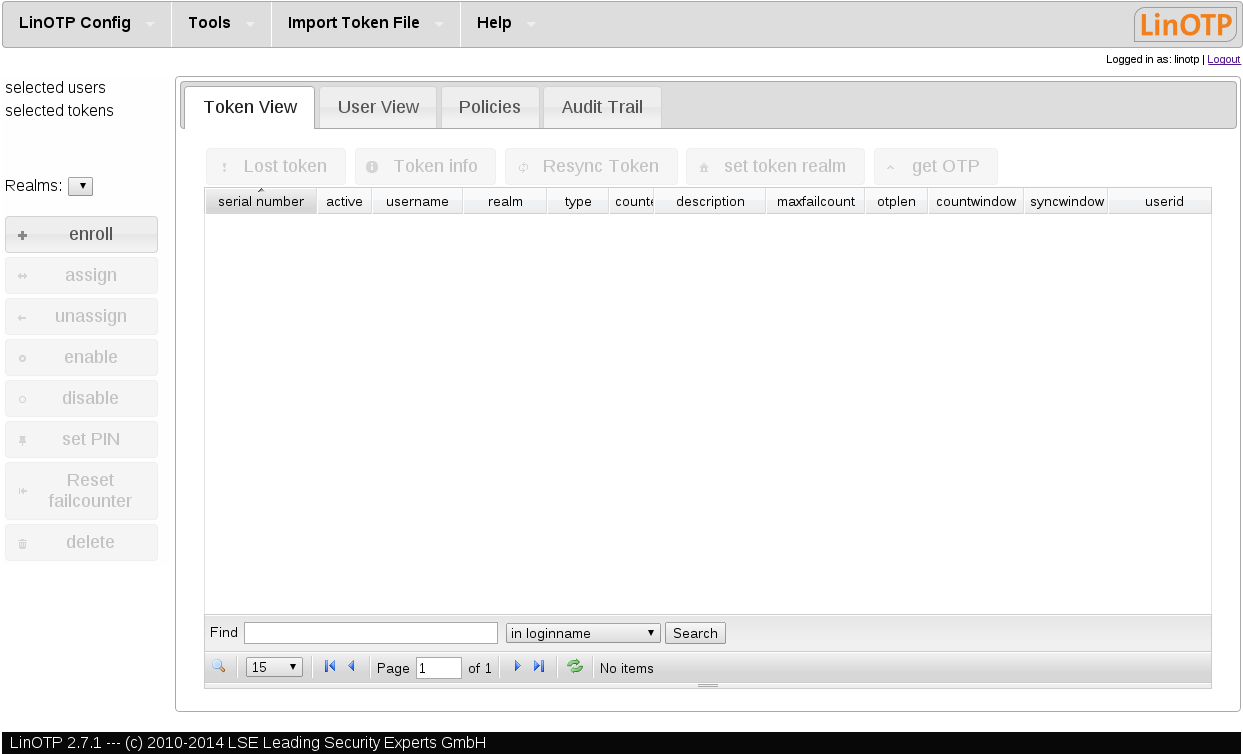This screenshot has height=754, width=1243.
Task: Click the table resize grip handle
Action: (x=708, y=686)
